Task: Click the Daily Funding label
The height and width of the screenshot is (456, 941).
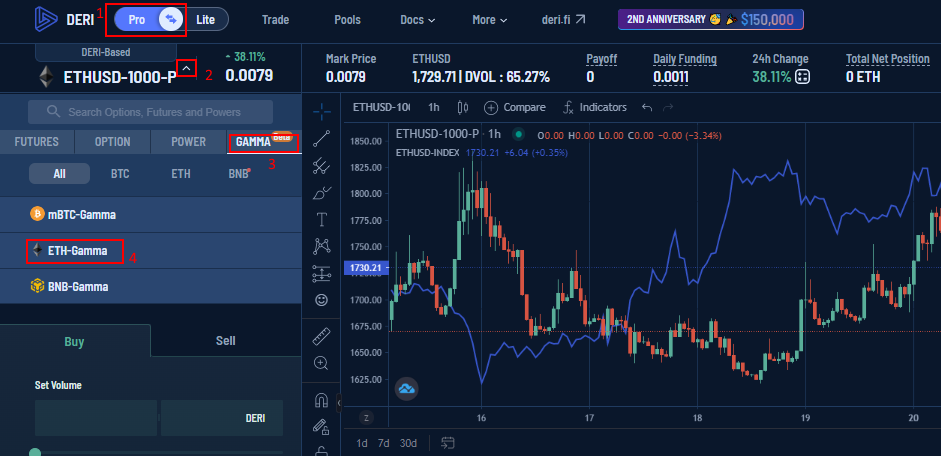Action: pyautogui.click(x=685, y=59)
